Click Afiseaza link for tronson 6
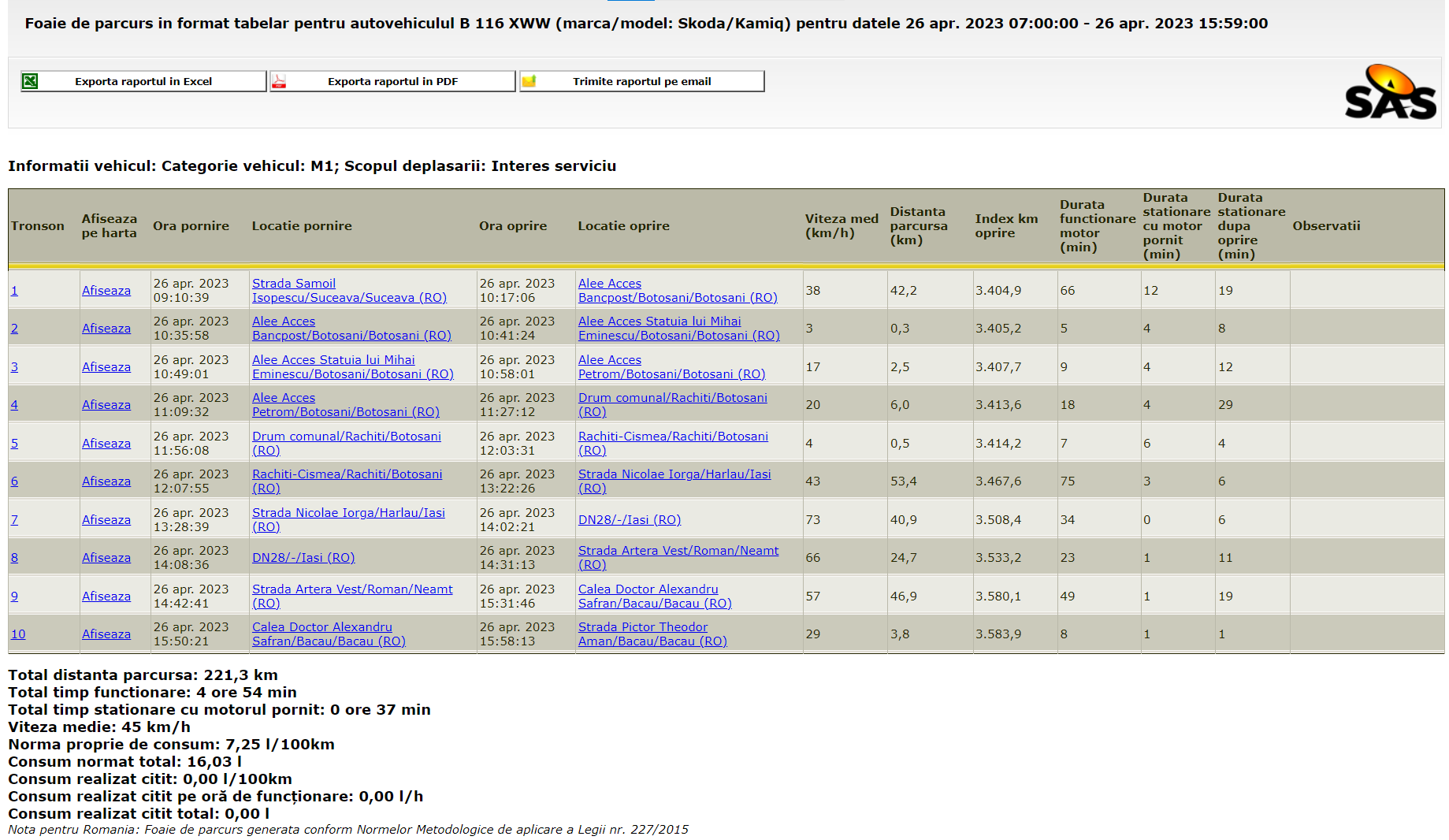Screen dimensions: 1449x840 click(106, 481)
